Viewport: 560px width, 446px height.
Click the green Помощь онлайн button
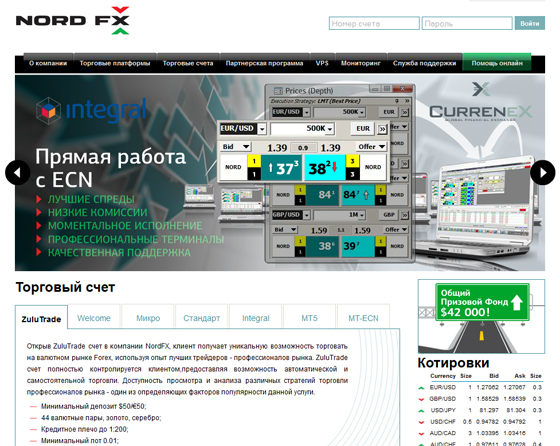pyautogui.click(x=497, y=63)
